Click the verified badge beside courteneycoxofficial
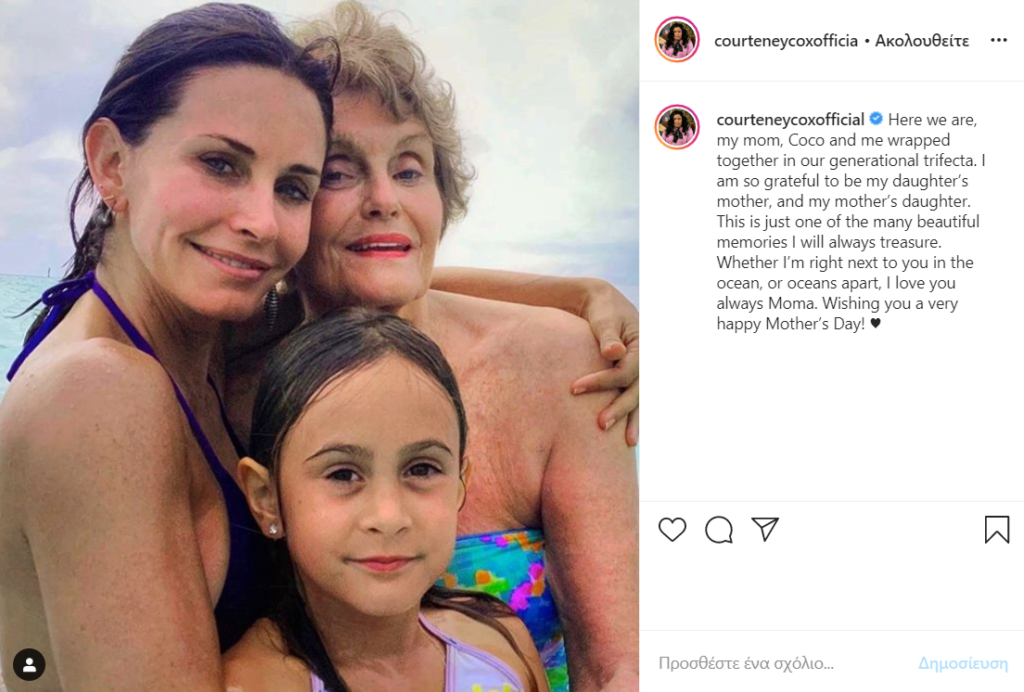 click(876, 119)
